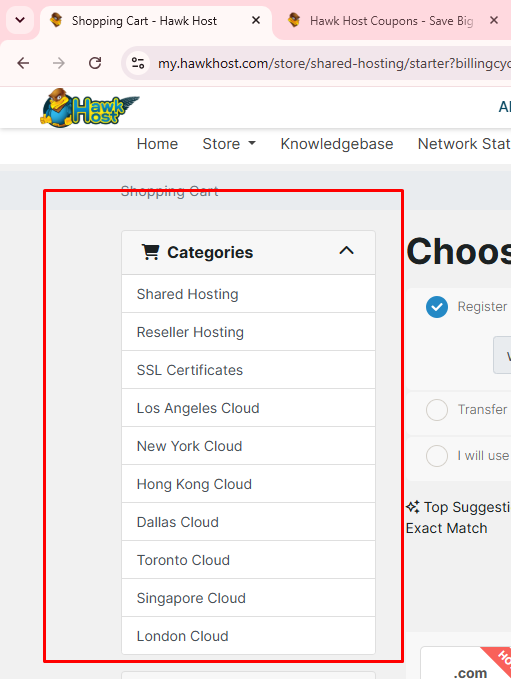Open the Store dropdown menu
The image size is (511, 679).
[x=229, y=144]
